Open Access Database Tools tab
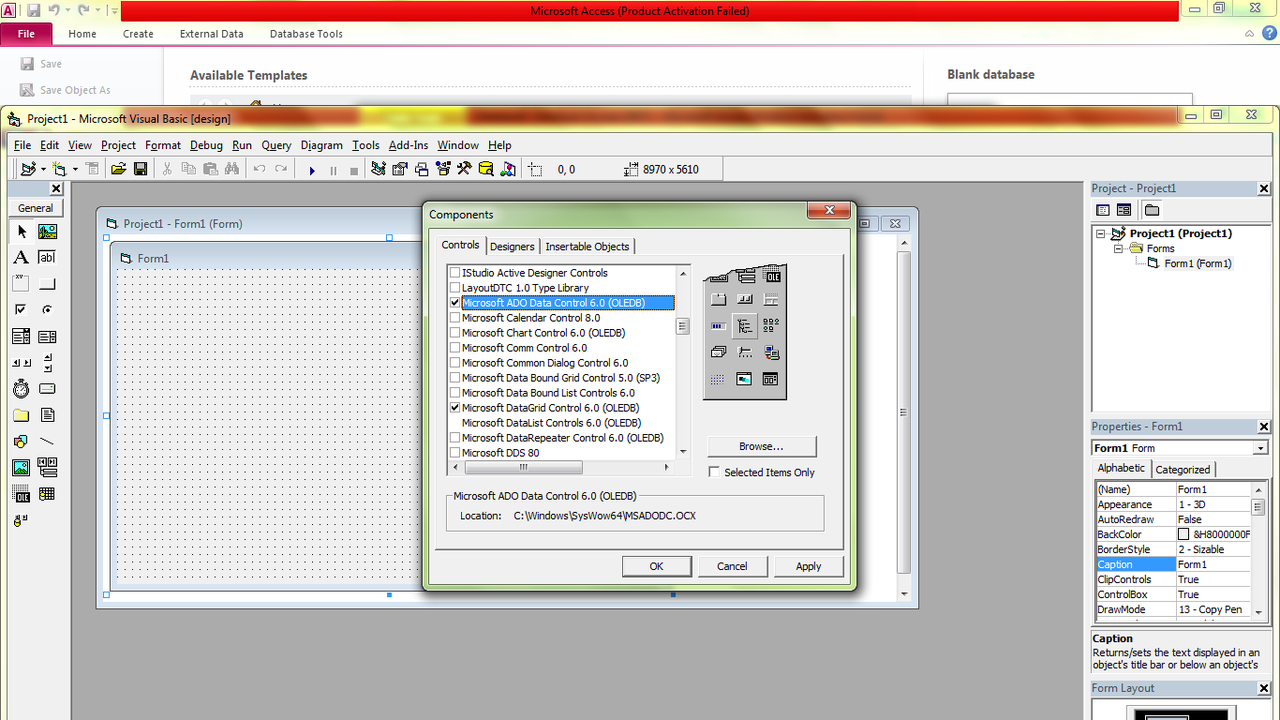This screenshot has width=1280, height=720. click(306, 34)
